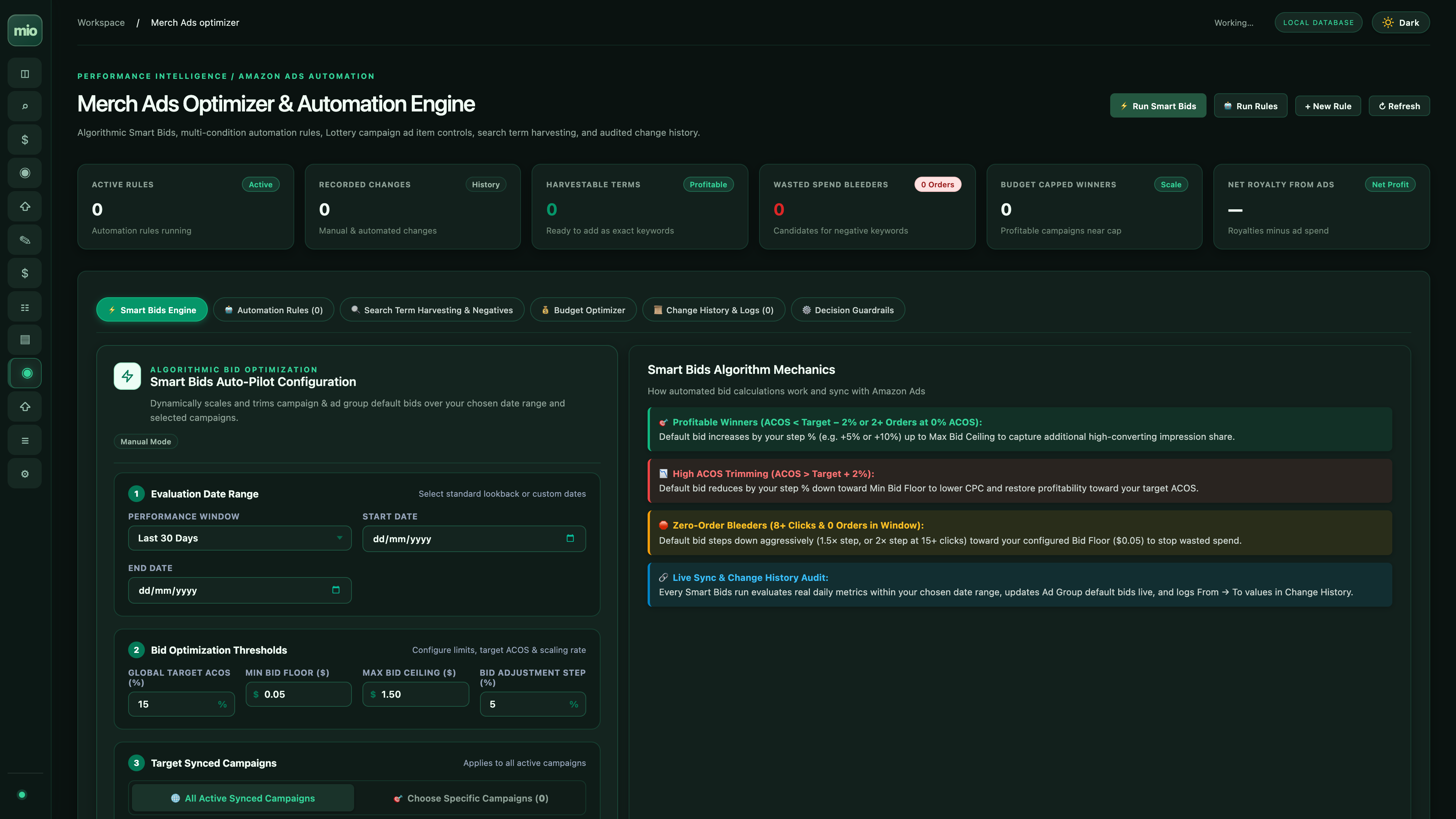Click the Run Smart Bids button
This screenshot has height=819, width=1456.
point(1158,106)
